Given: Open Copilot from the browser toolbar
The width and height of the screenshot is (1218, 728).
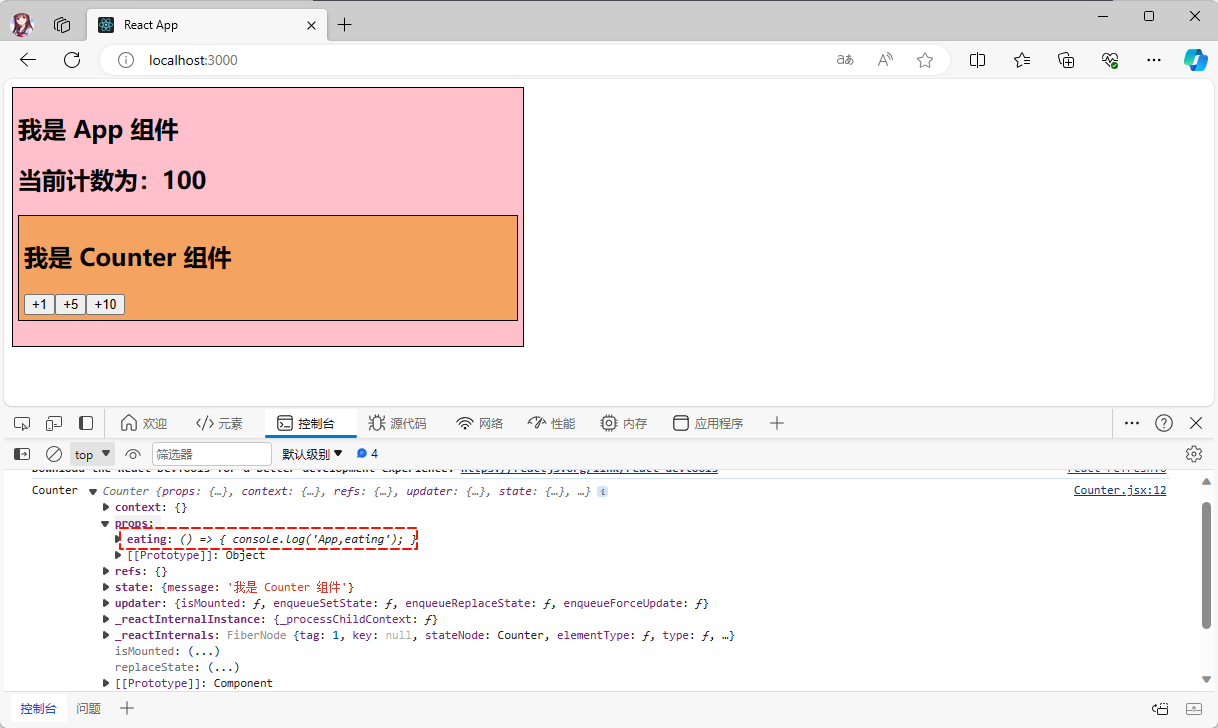Looking at the screenshot, I should [1196, 60].
